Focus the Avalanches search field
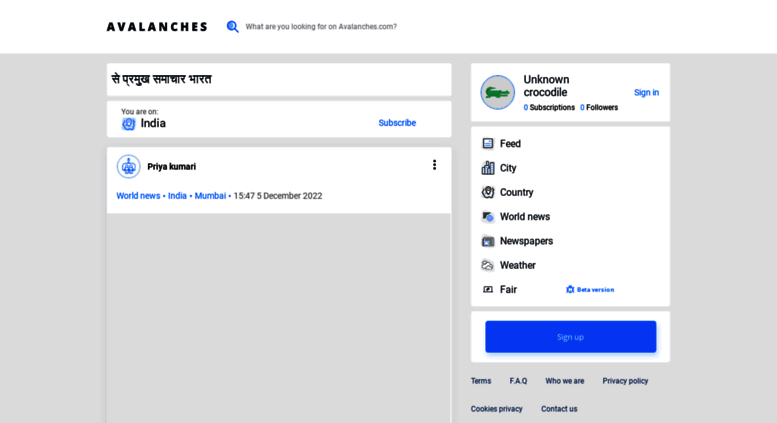 pos(321,27)
